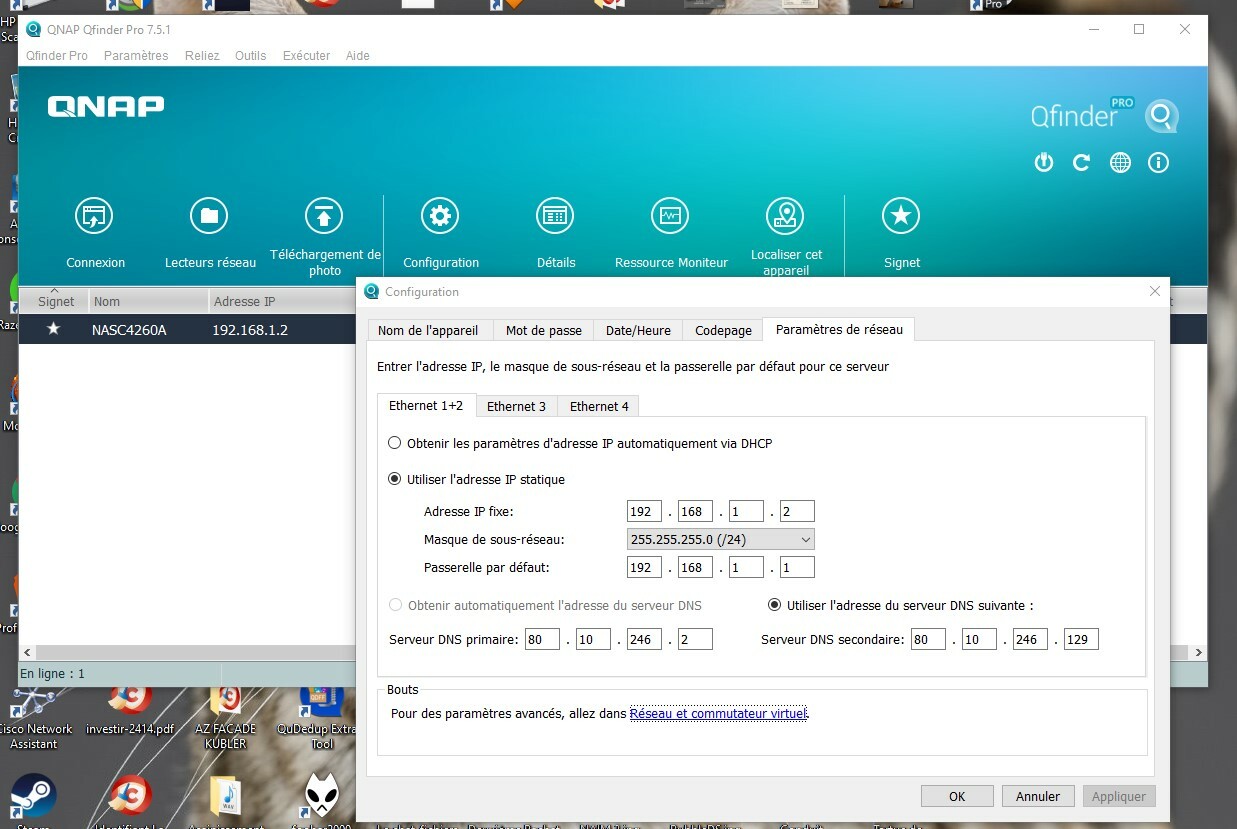Click first octet of Serveur DNS primaire

pos(542,639)
